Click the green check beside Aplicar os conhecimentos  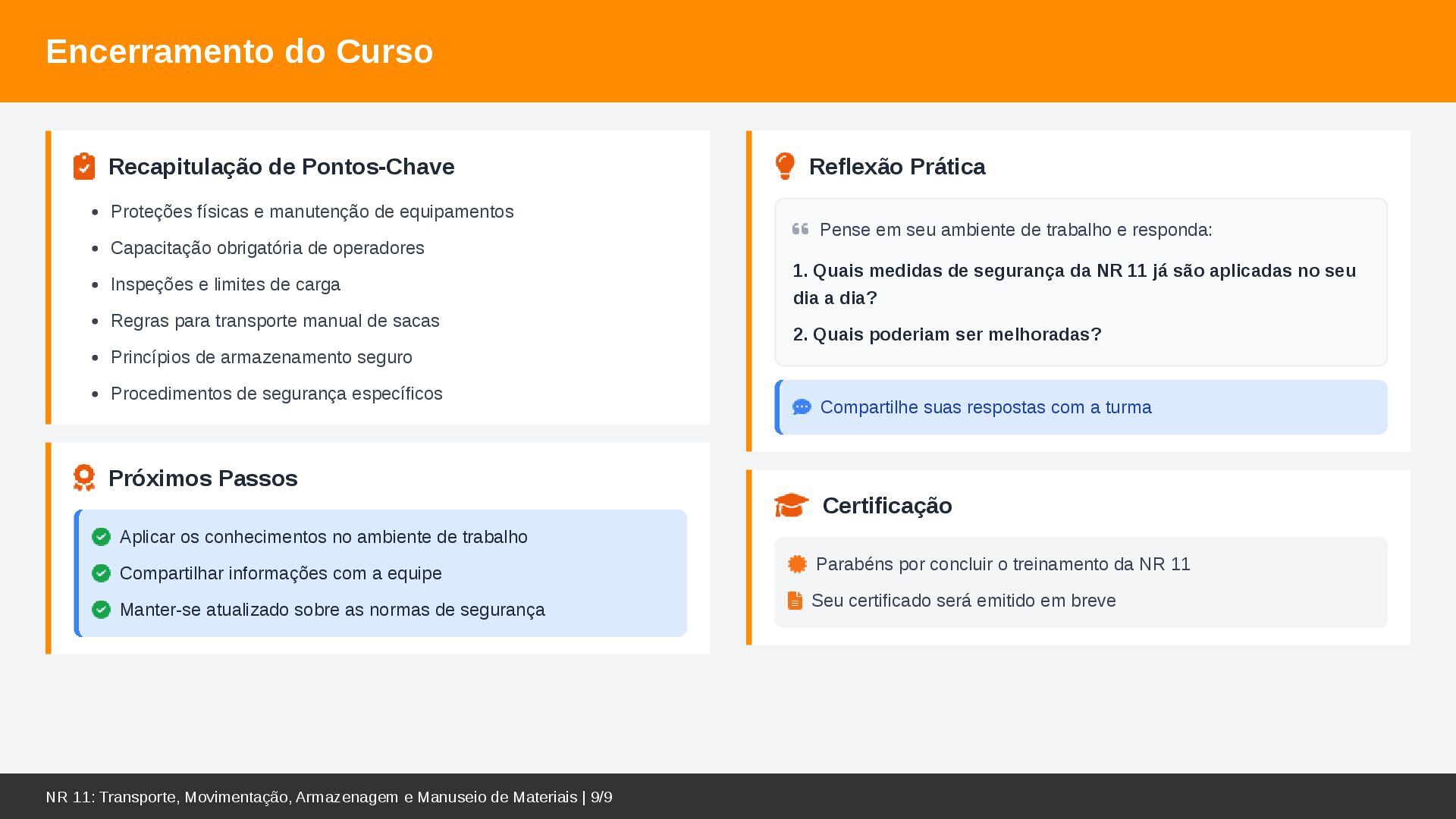[101, 537]
